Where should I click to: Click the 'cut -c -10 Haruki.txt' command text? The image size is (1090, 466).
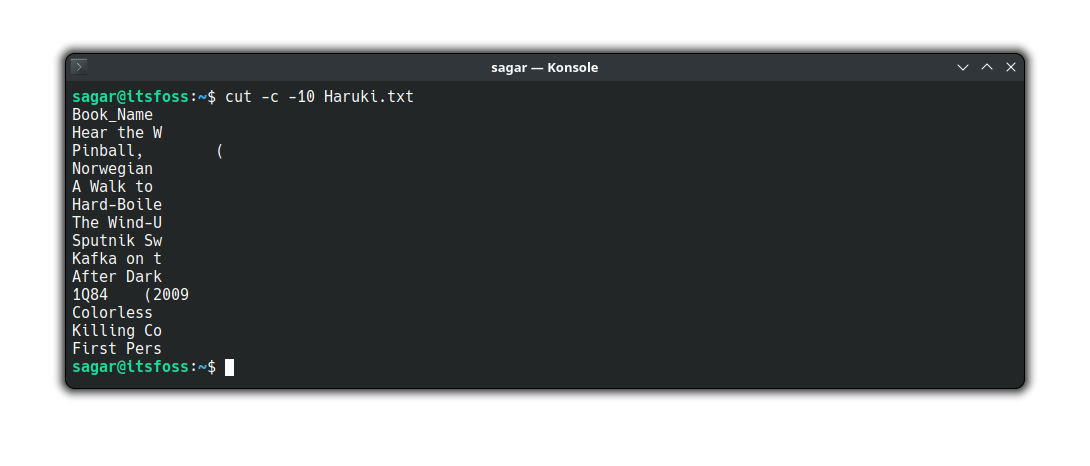pos(319,97)
